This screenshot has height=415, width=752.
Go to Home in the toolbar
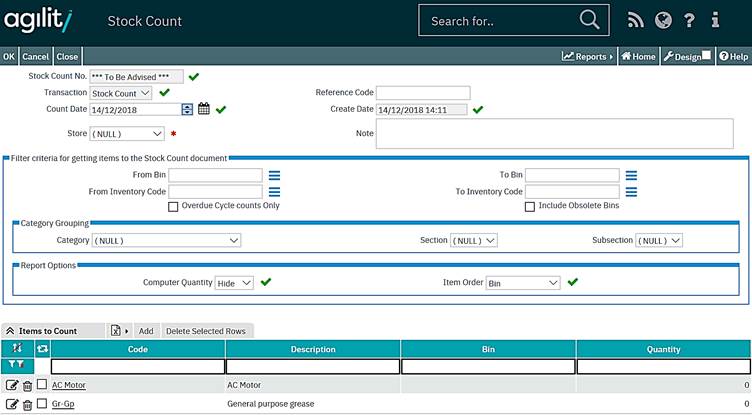(x=638, y=57)
